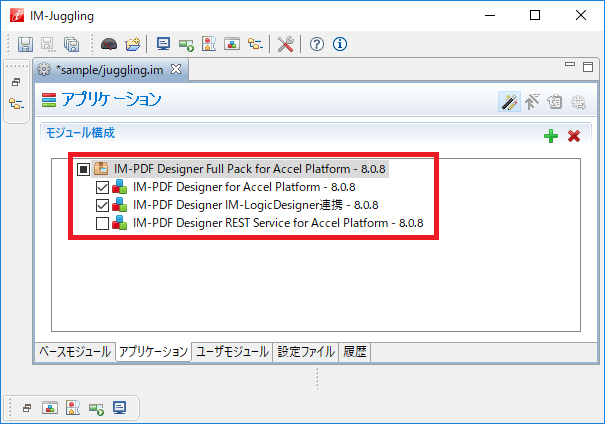Click restore icon in bottom bar
Screen dimensions: 605x424
point(27,408)
